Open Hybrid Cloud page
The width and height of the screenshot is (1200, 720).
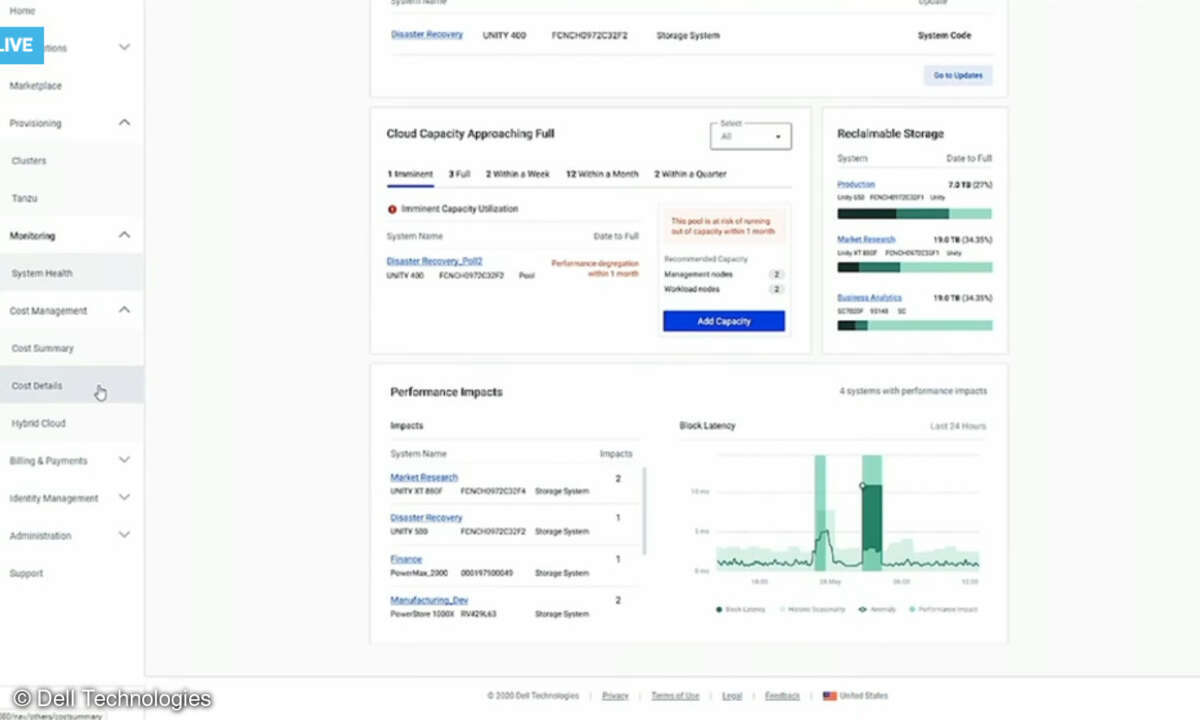(38, 423)
